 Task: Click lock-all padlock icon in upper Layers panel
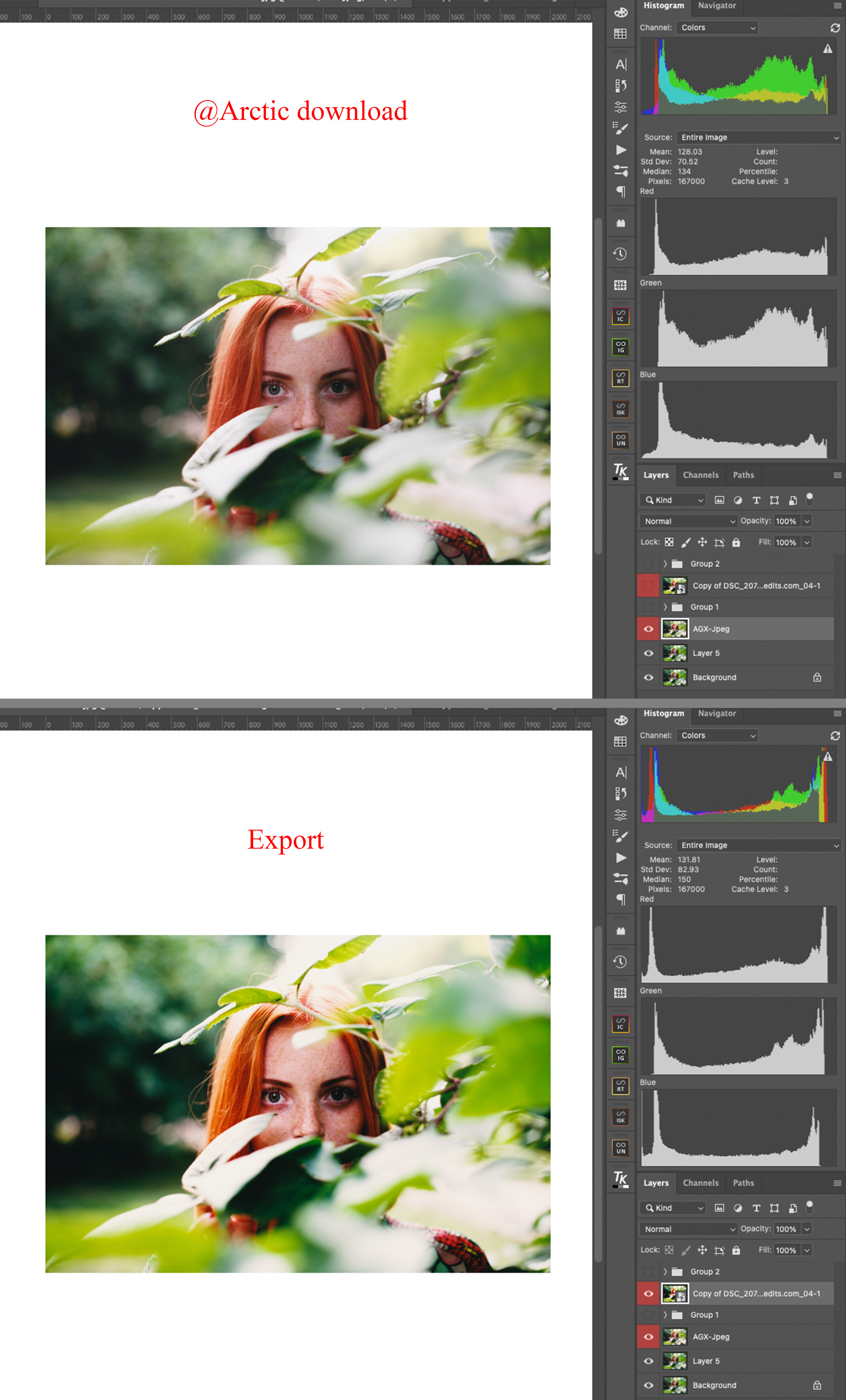(x=736, y=542)
